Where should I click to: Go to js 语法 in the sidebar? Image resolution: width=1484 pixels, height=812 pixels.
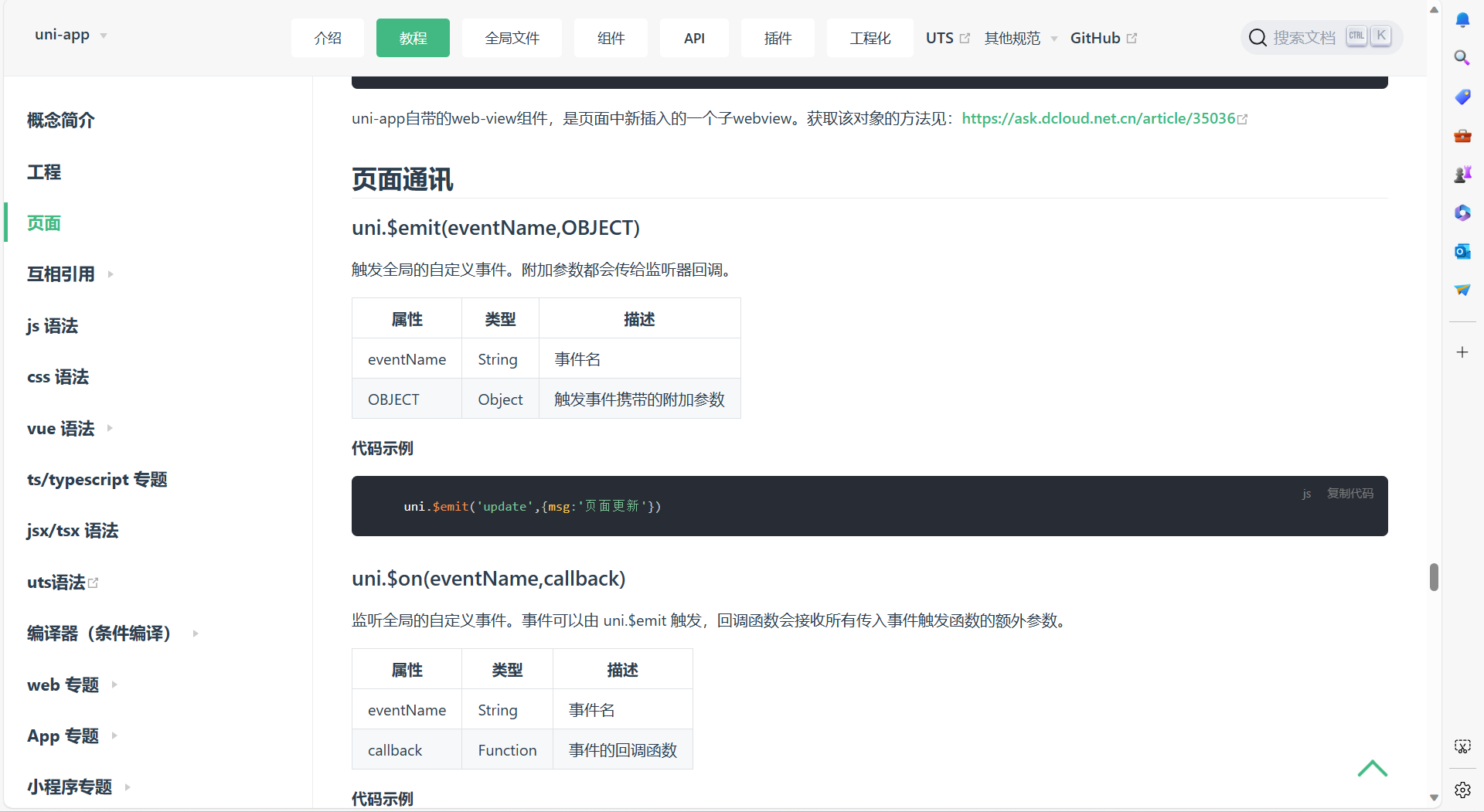point(53,326)
